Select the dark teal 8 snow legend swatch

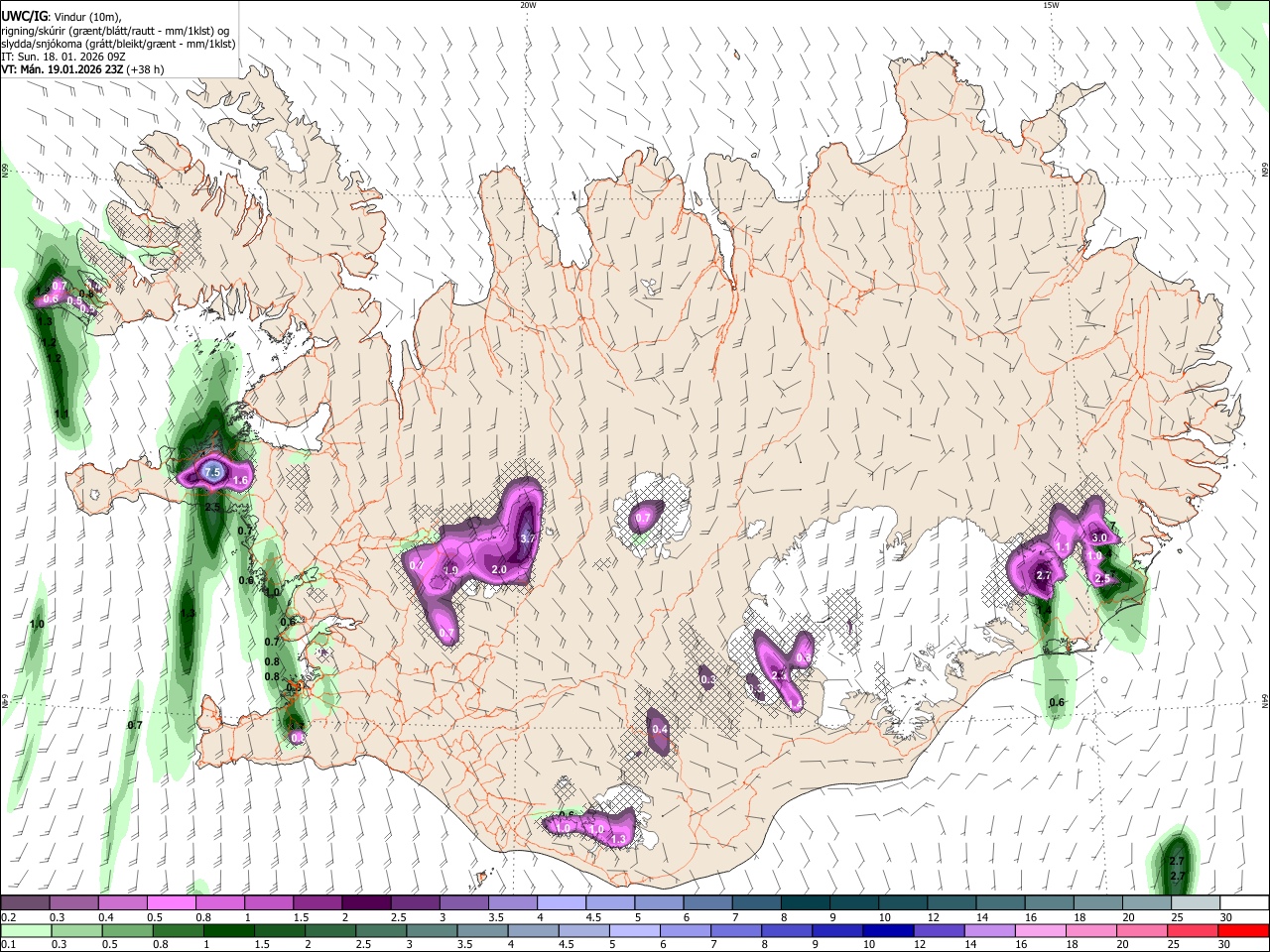pyautogui.click(x=805, y=903)
